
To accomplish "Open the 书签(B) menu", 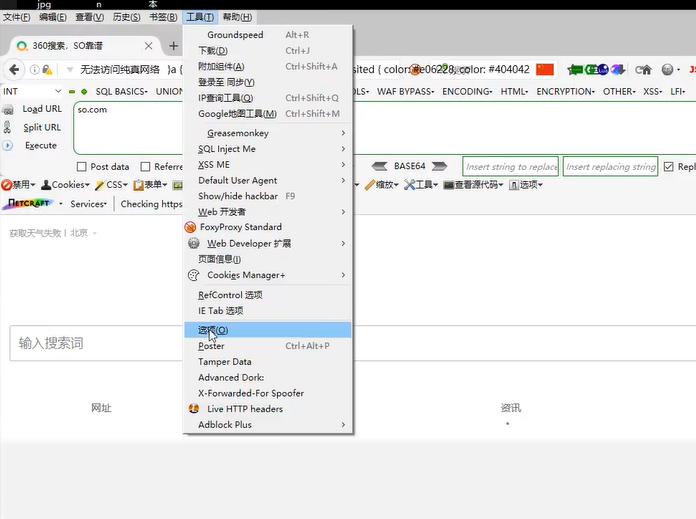I will click(163, 17).
